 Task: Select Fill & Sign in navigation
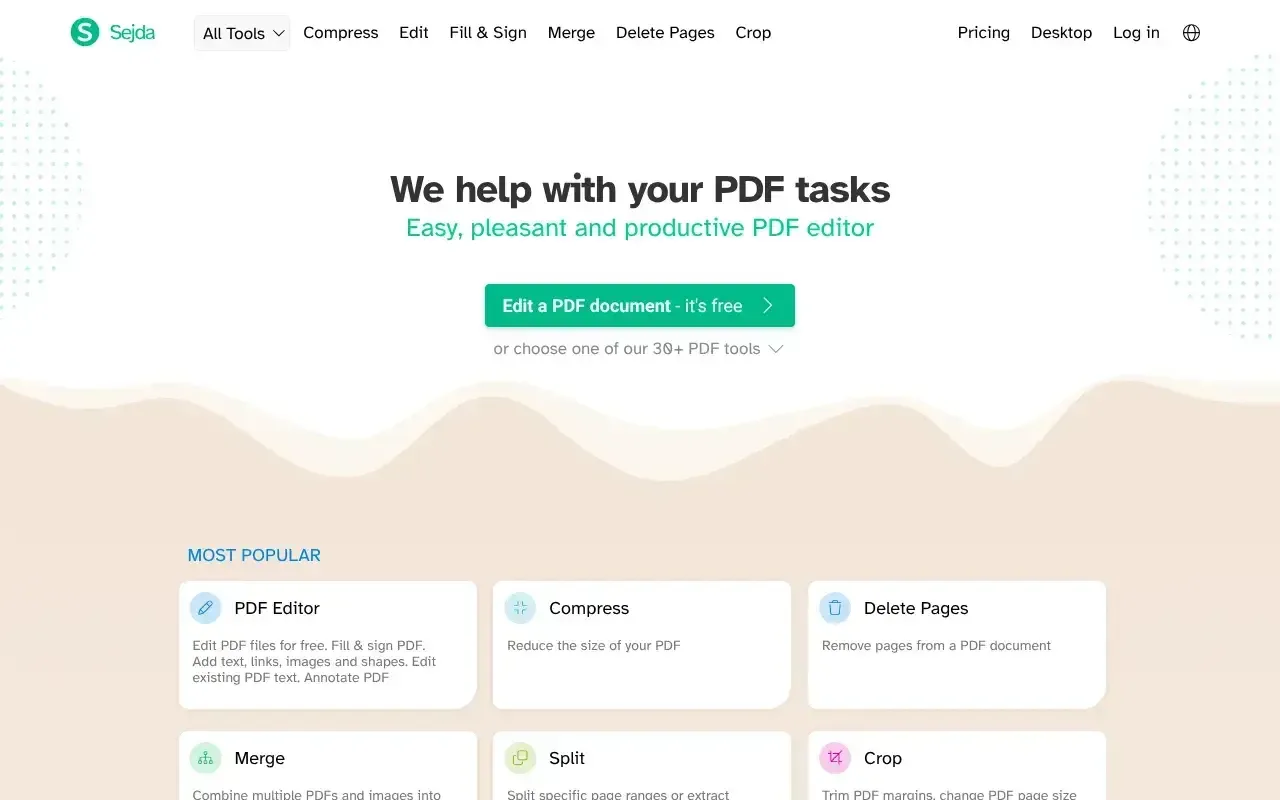488,33
